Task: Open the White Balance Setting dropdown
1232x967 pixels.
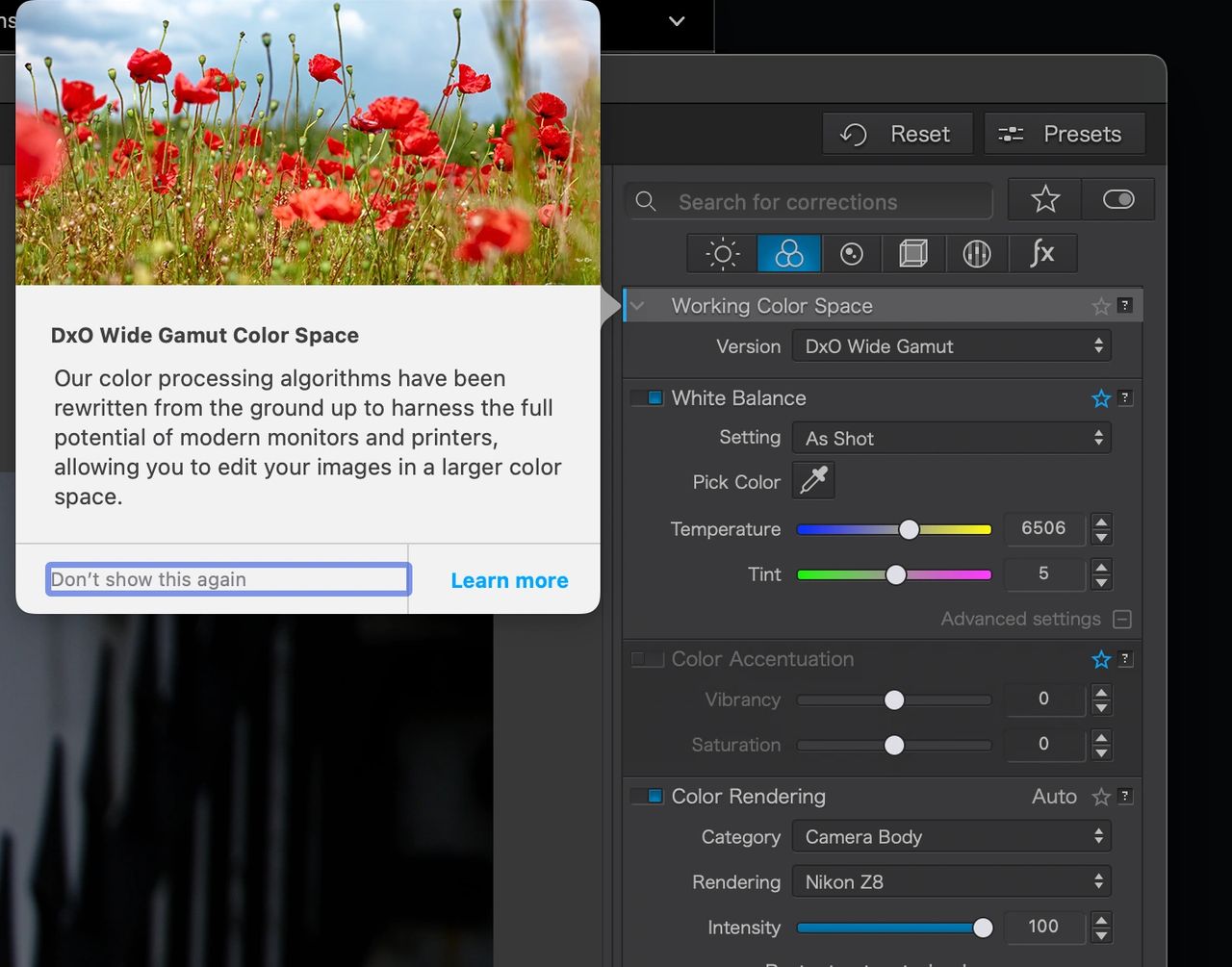Action: pos(951,439)
